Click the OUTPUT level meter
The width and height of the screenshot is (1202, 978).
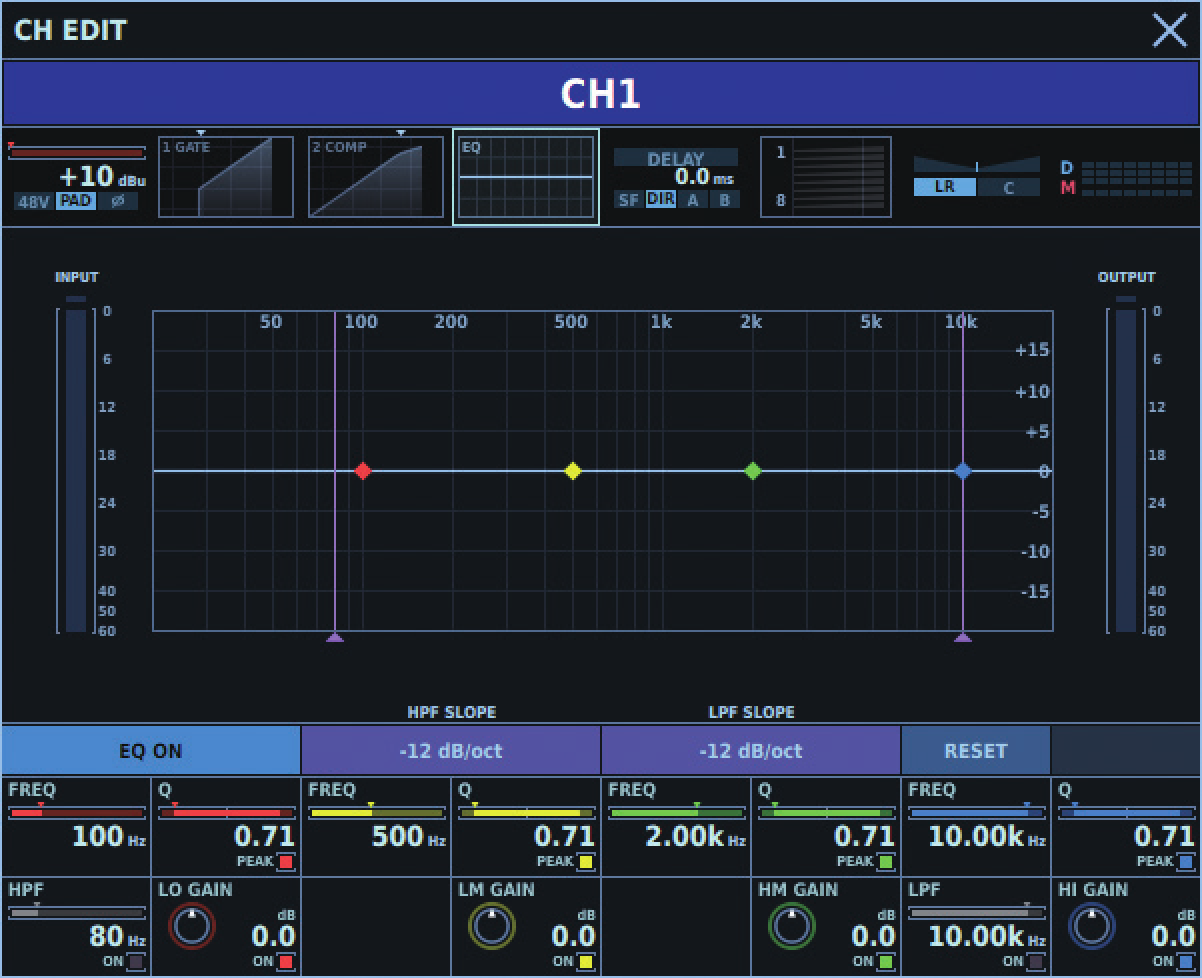[x=1126, y=470]
